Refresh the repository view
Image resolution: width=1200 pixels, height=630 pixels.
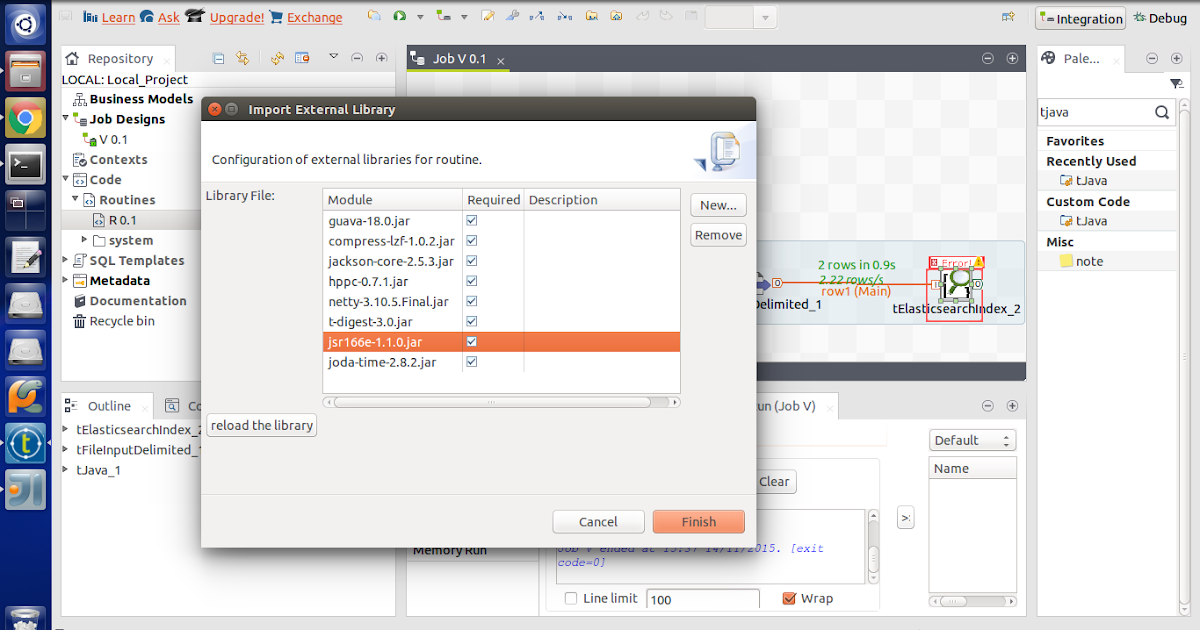pyautogui.click(x=277, y=58)
